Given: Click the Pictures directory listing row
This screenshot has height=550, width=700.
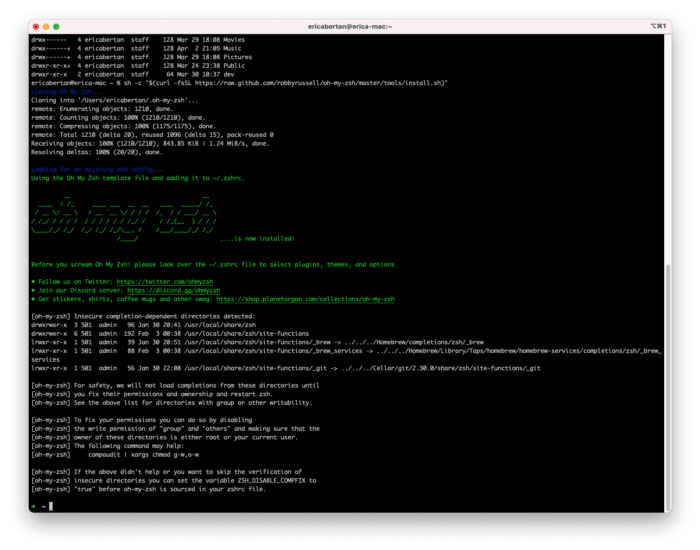Looking at the screenshot, I should pyautogui.click(x=142, y=57).
